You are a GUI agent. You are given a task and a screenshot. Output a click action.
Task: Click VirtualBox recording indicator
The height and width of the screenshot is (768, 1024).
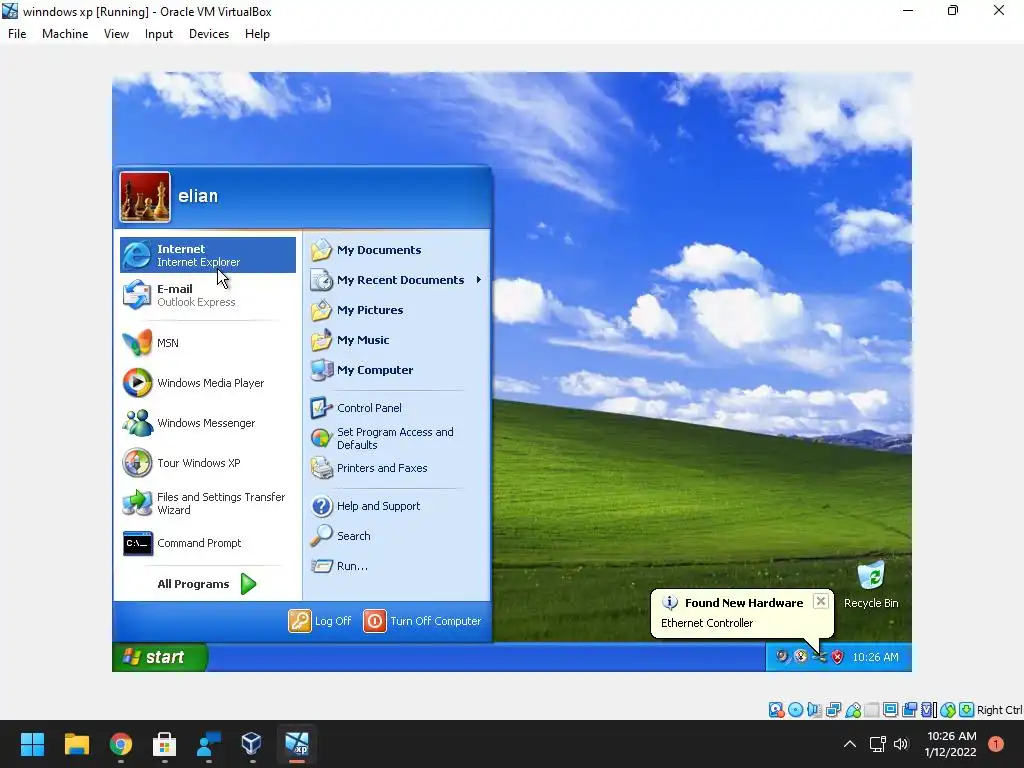909,710
